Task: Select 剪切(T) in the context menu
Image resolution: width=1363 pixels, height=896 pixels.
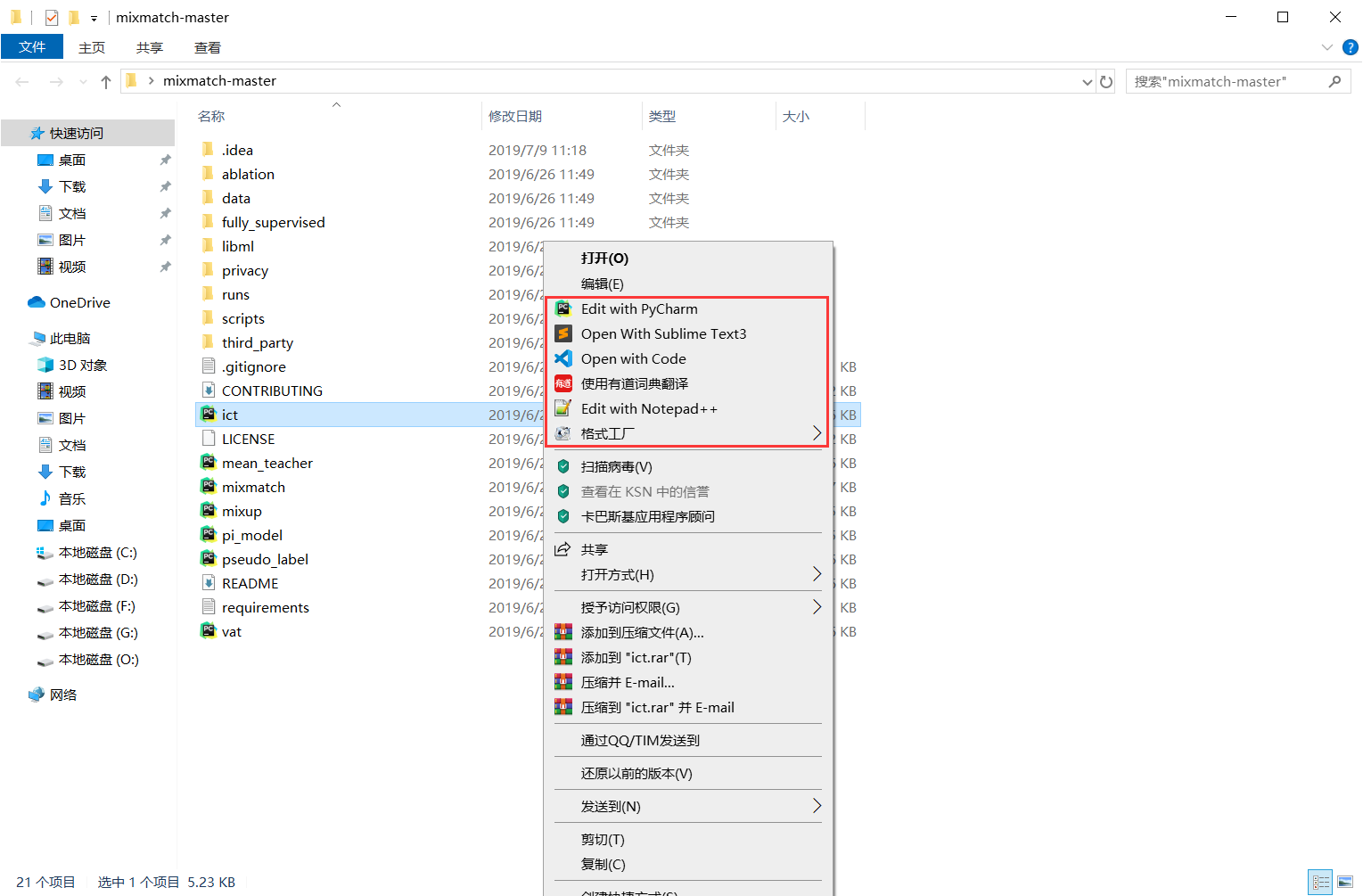Action: [x=603, y=839]
